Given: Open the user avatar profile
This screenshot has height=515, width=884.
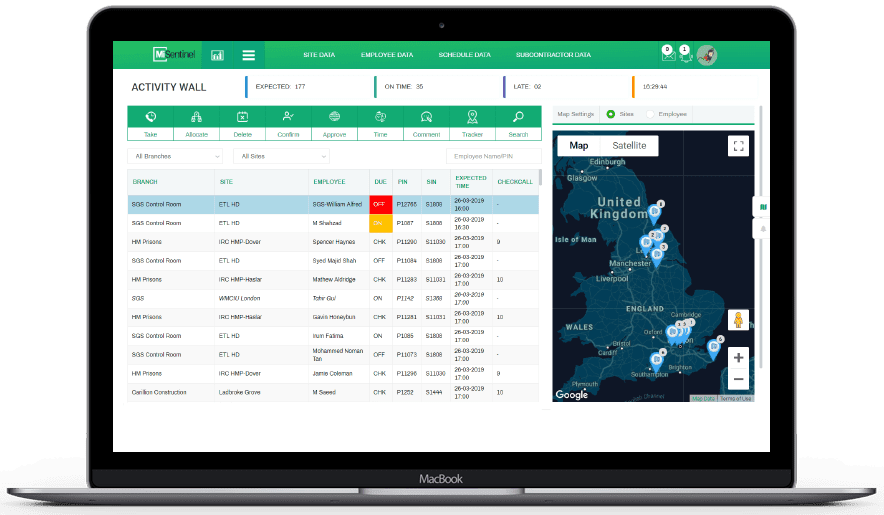Looking at the screenshot, I should pyautogui.click(x=707, y=55).
